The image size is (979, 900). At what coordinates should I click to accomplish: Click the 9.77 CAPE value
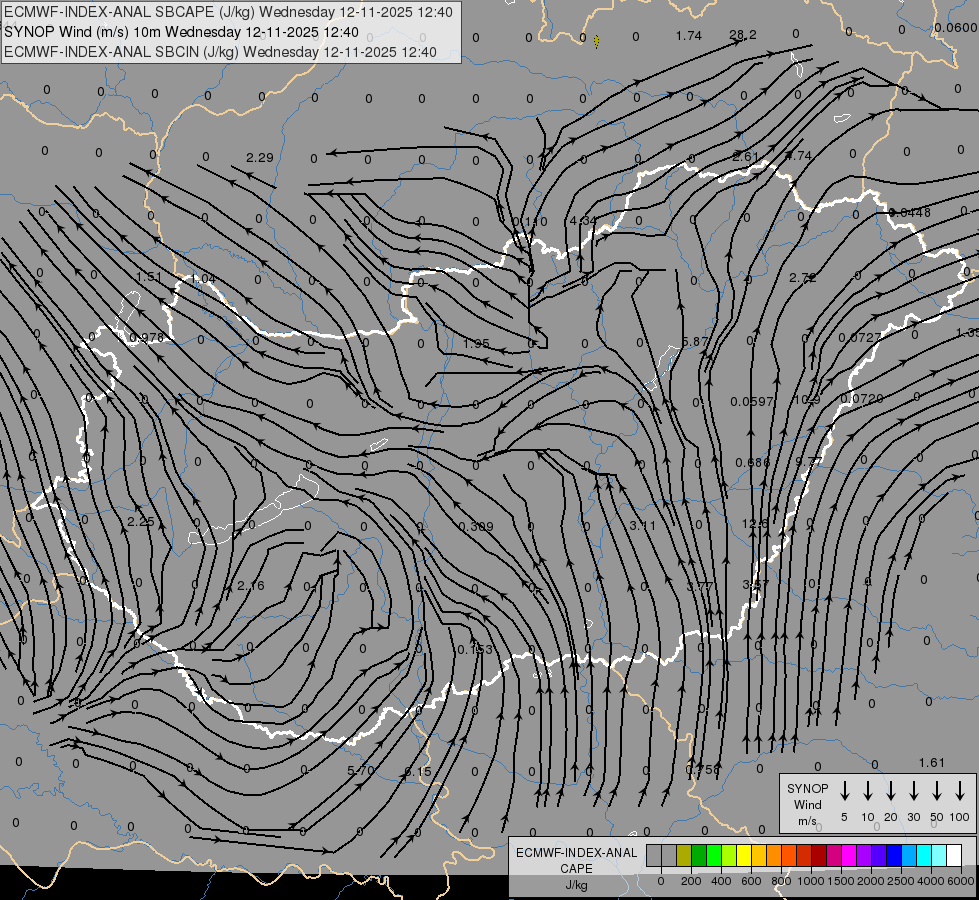click(809, 461)
